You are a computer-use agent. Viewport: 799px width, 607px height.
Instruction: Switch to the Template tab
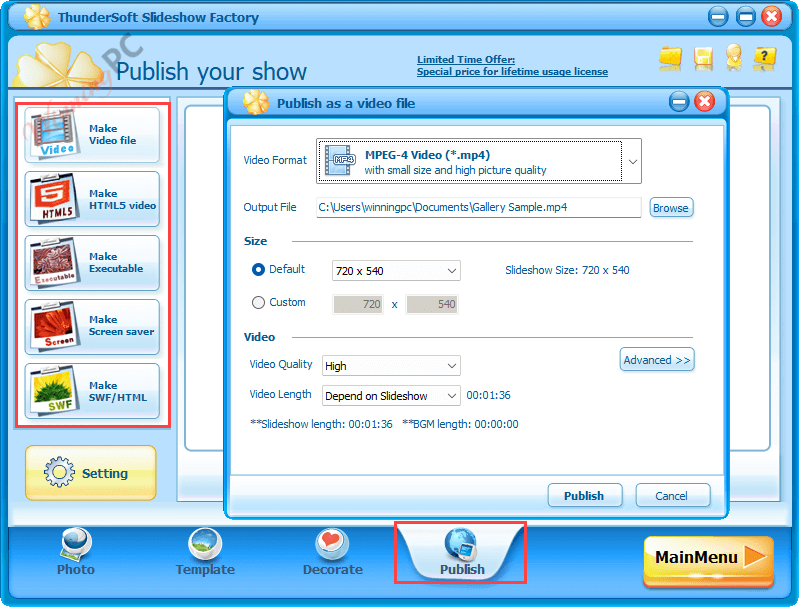coord(205,552)
